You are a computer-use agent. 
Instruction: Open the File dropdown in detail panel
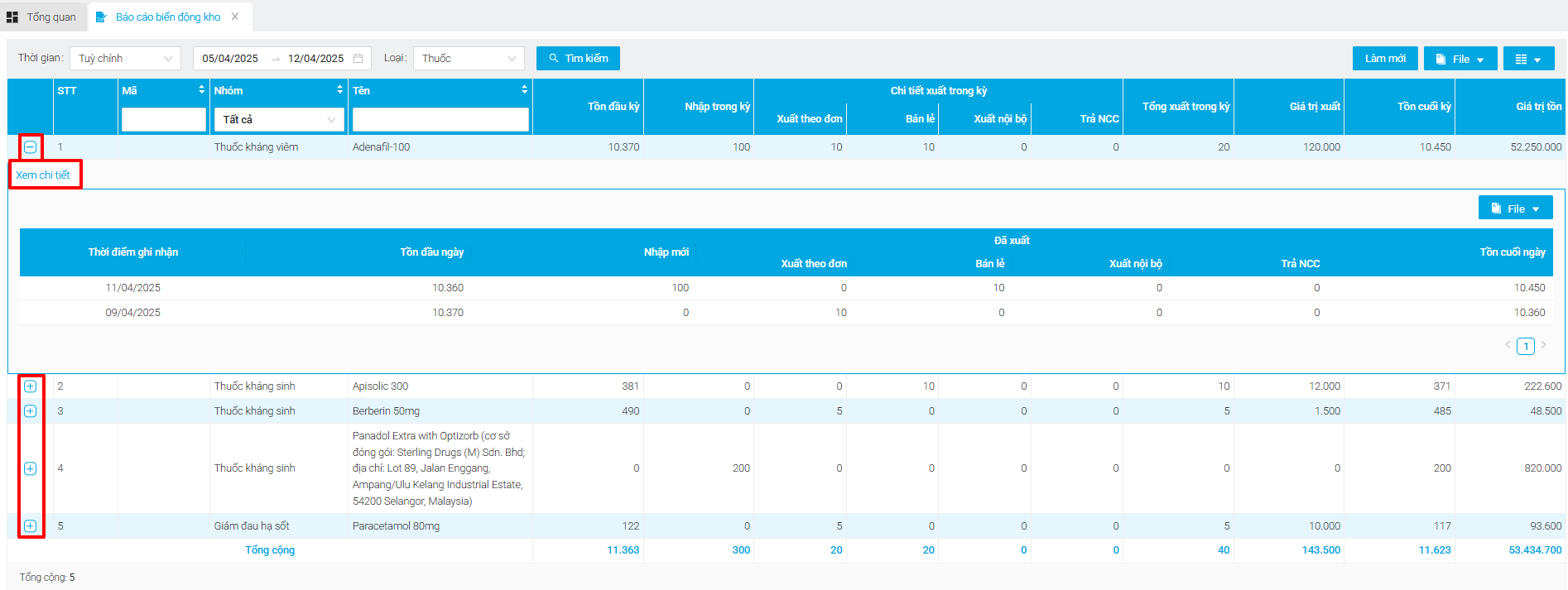pyautogui.click(x=1516, y=208)
